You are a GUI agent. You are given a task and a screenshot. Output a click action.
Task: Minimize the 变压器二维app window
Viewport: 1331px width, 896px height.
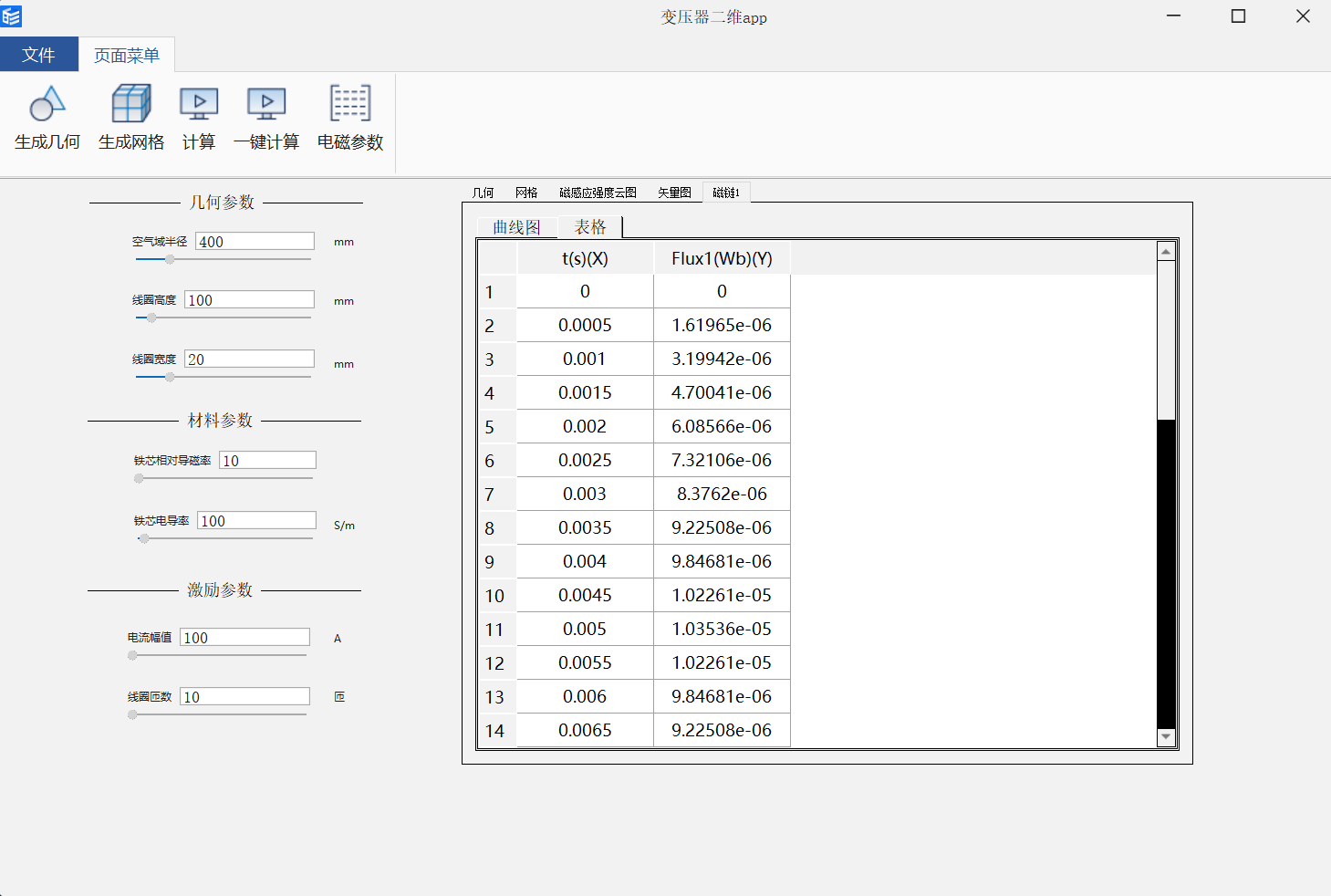1173,16
